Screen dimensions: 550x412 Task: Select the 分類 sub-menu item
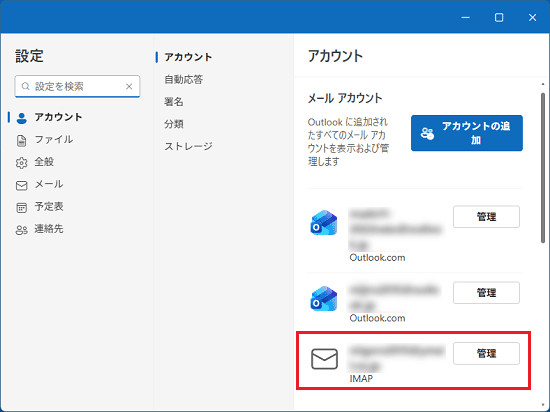point(174,124)
